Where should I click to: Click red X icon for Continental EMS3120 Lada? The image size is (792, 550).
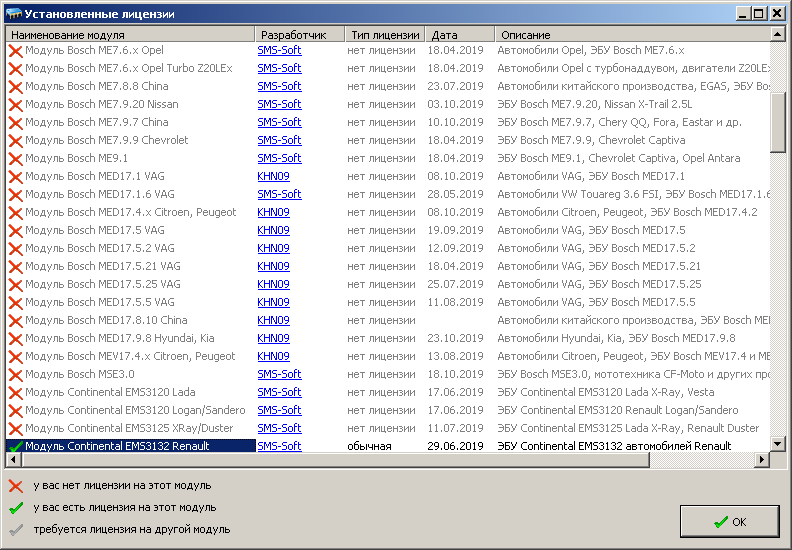pos(15,392)
